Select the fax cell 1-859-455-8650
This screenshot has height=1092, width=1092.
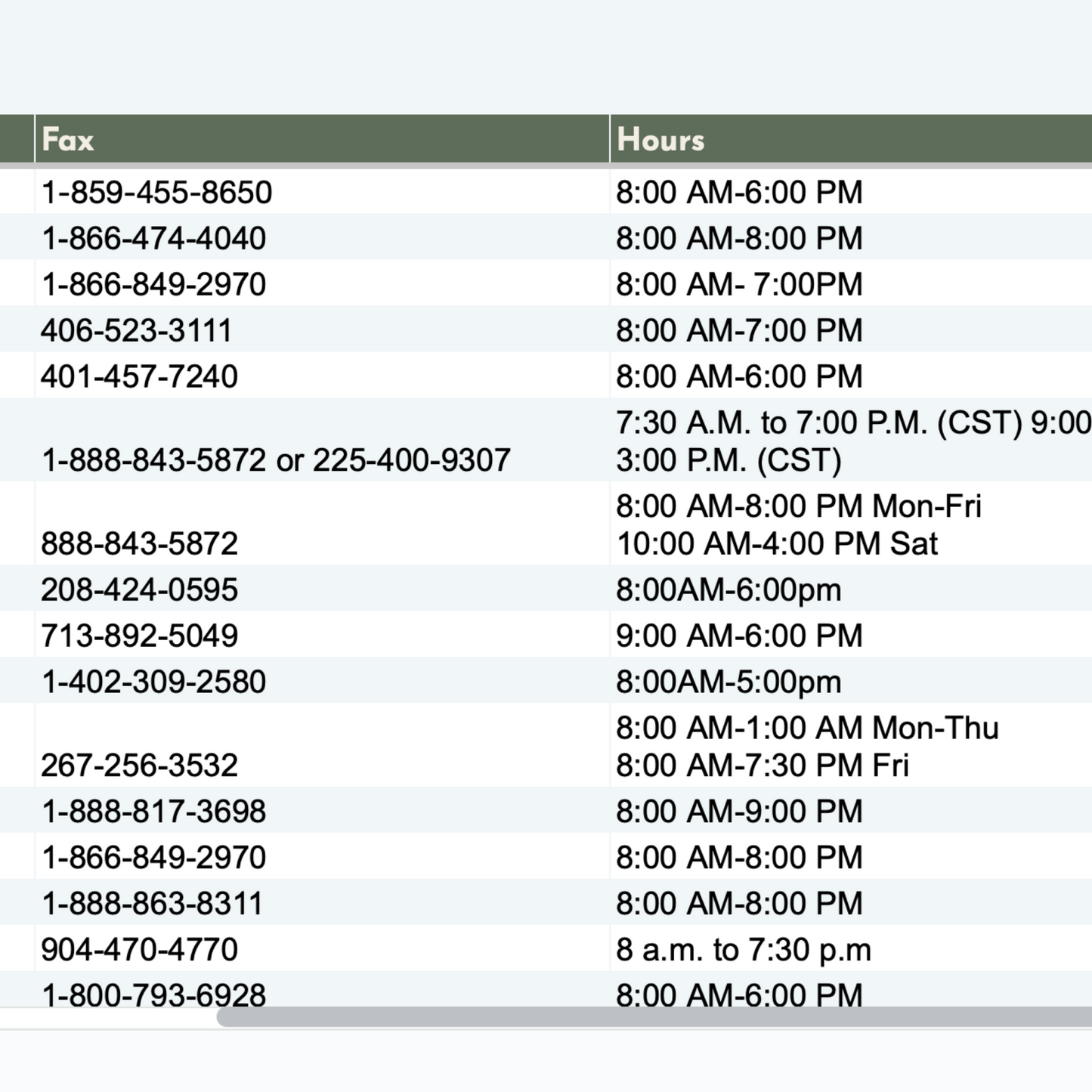[156, 193]
